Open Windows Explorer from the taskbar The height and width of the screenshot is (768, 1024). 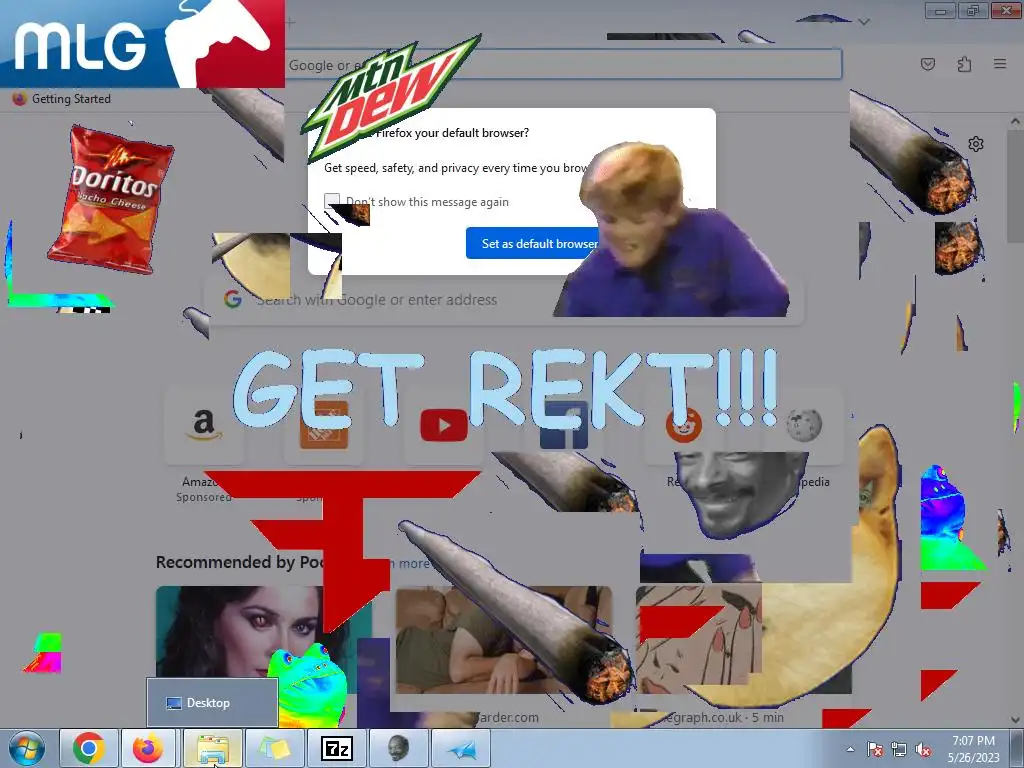212,748
